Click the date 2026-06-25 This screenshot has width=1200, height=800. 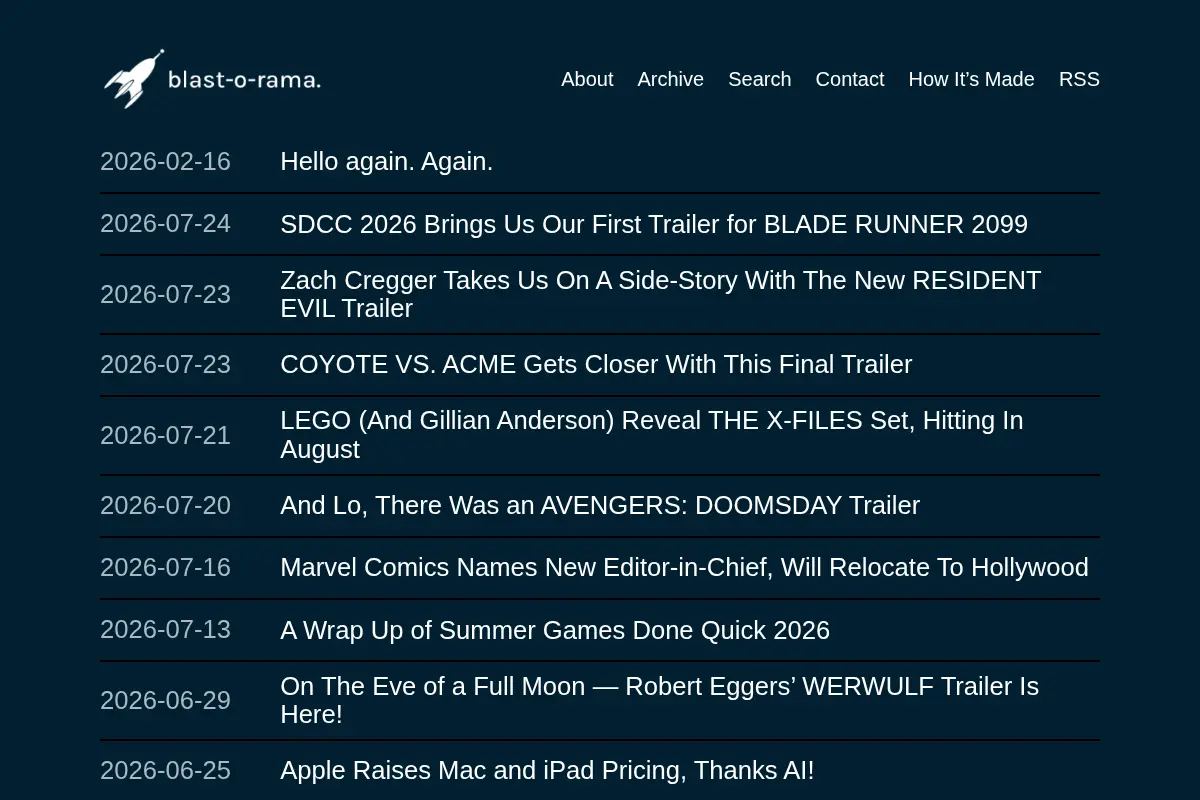165,770
